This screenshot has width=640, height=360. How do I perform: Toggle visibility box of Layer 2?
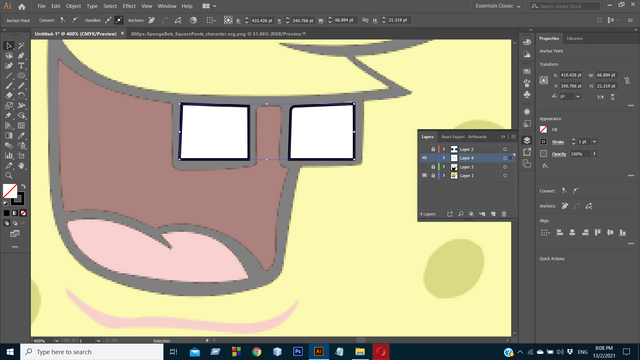[424, 149]
